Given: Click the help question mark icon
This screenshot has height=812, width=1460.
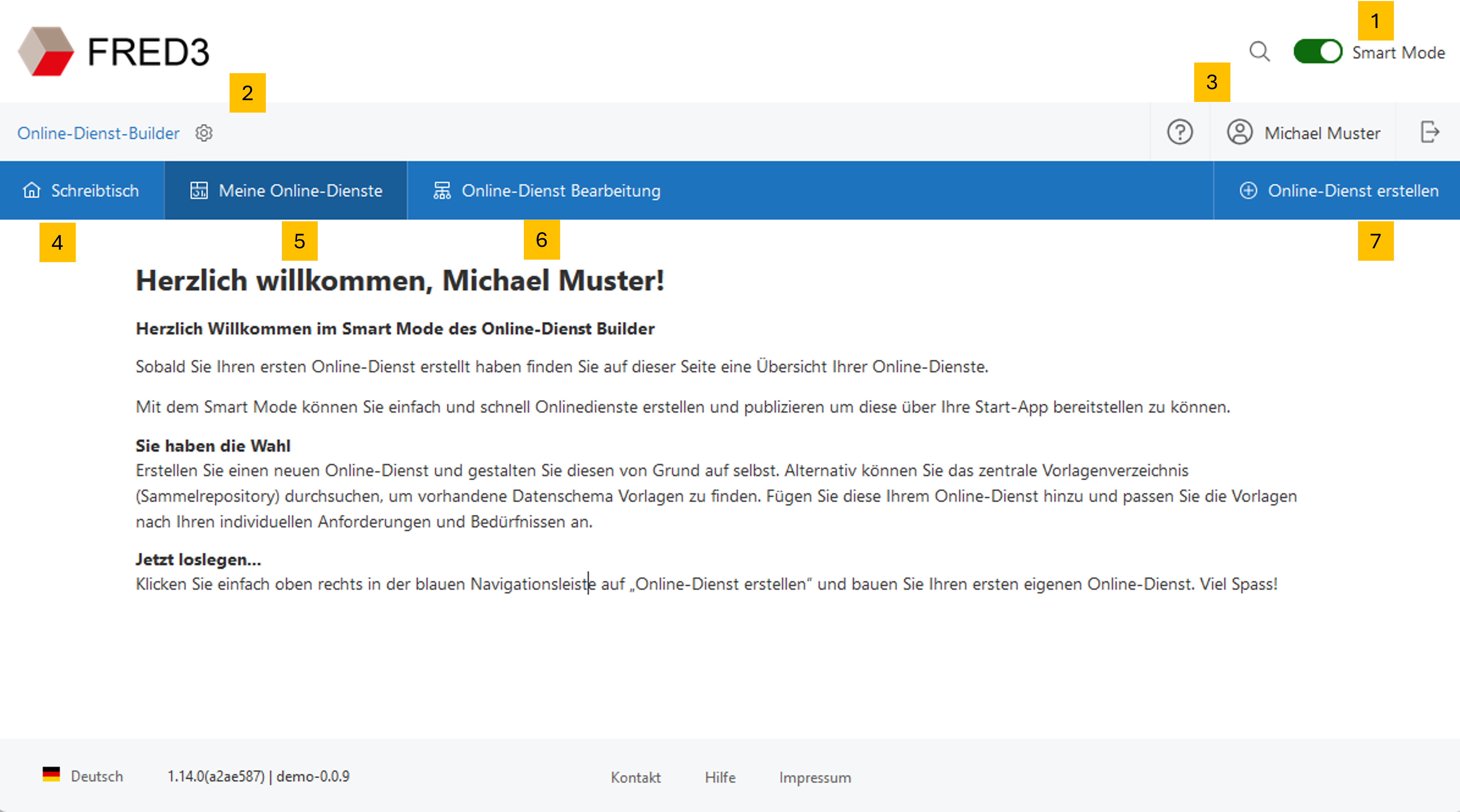Looking at the screenshot, I should pyautogui.click(x=1180, y=132).
